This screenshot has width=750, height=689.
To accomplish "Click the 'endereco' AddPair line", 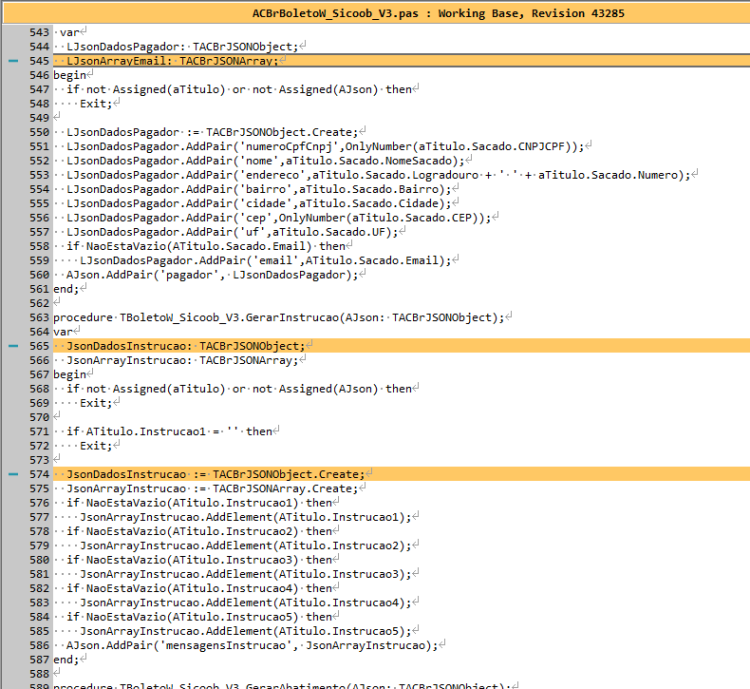I will tap(378, 175).
